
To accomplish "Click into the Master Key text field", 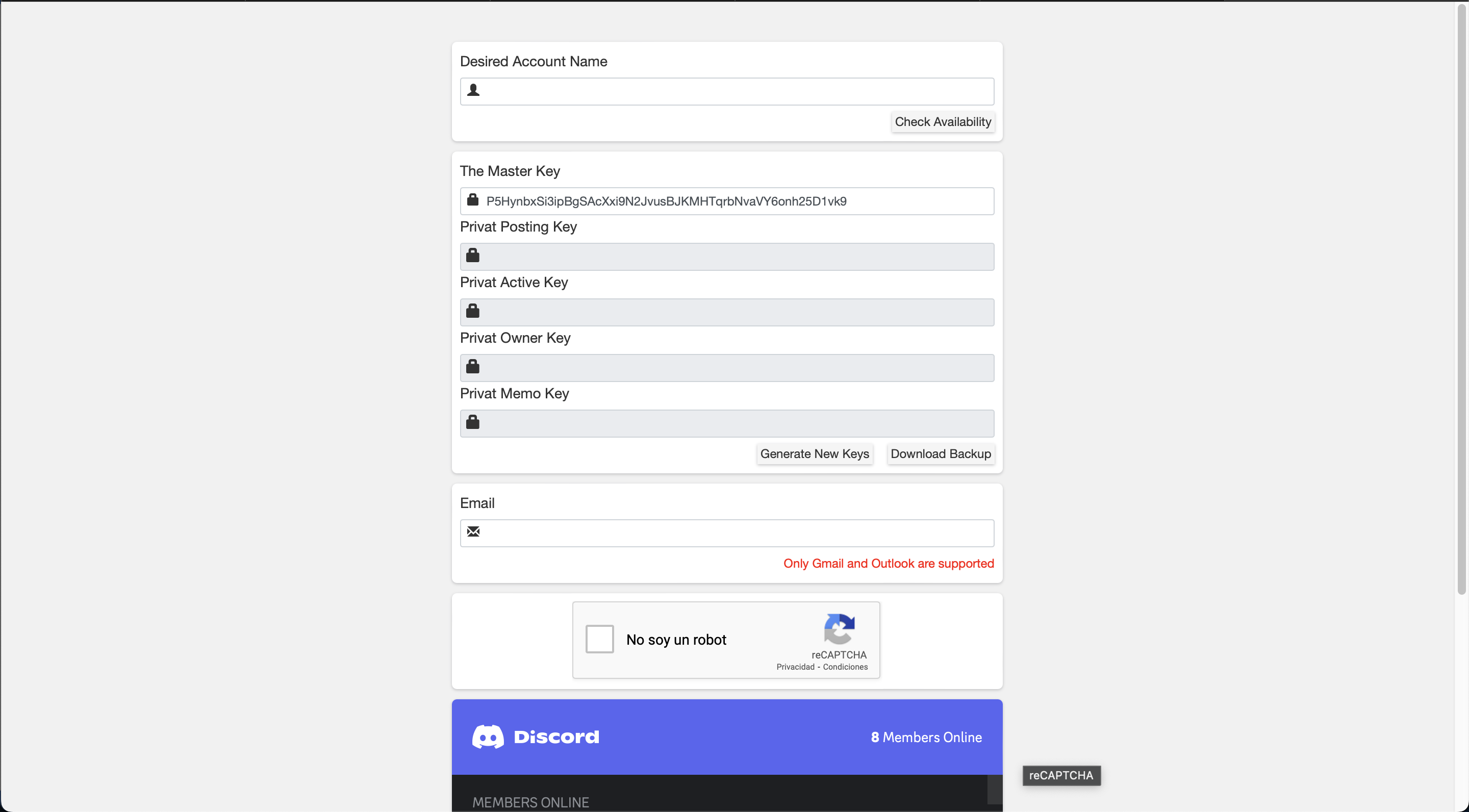I will pyautogui.click(x=727, y=201).
